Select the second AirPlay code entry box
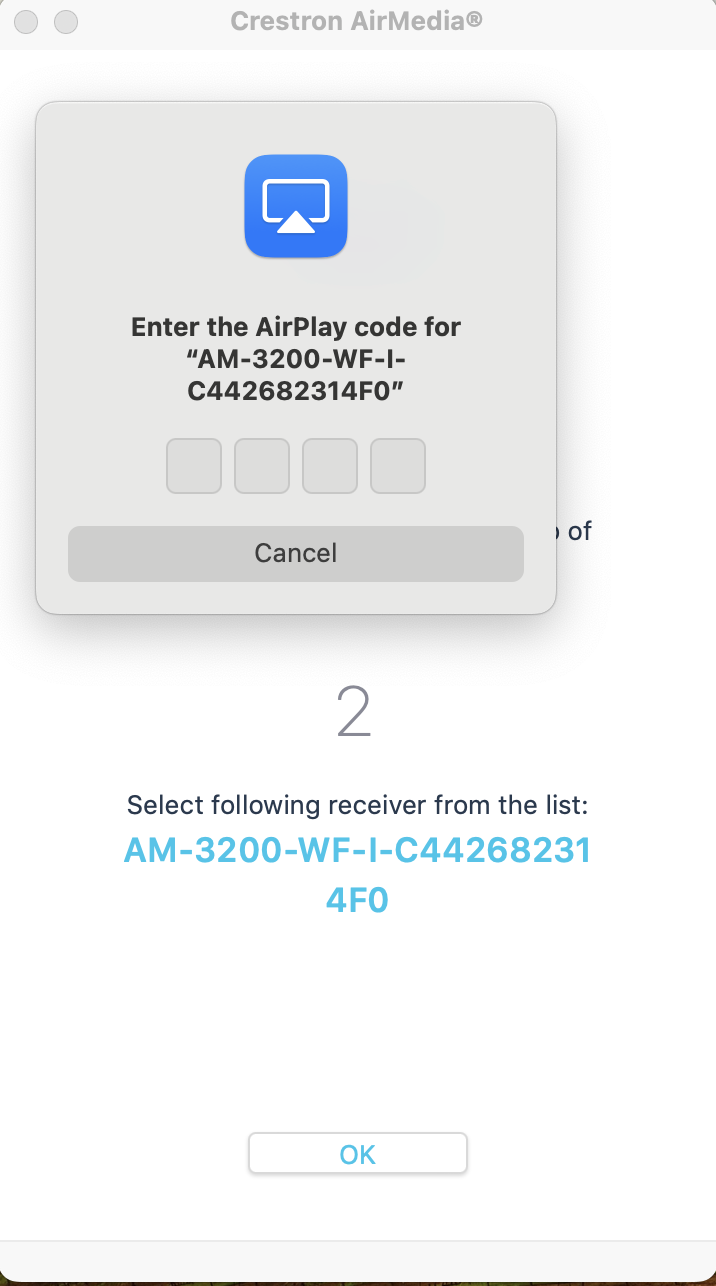 (x=261, y=465)
